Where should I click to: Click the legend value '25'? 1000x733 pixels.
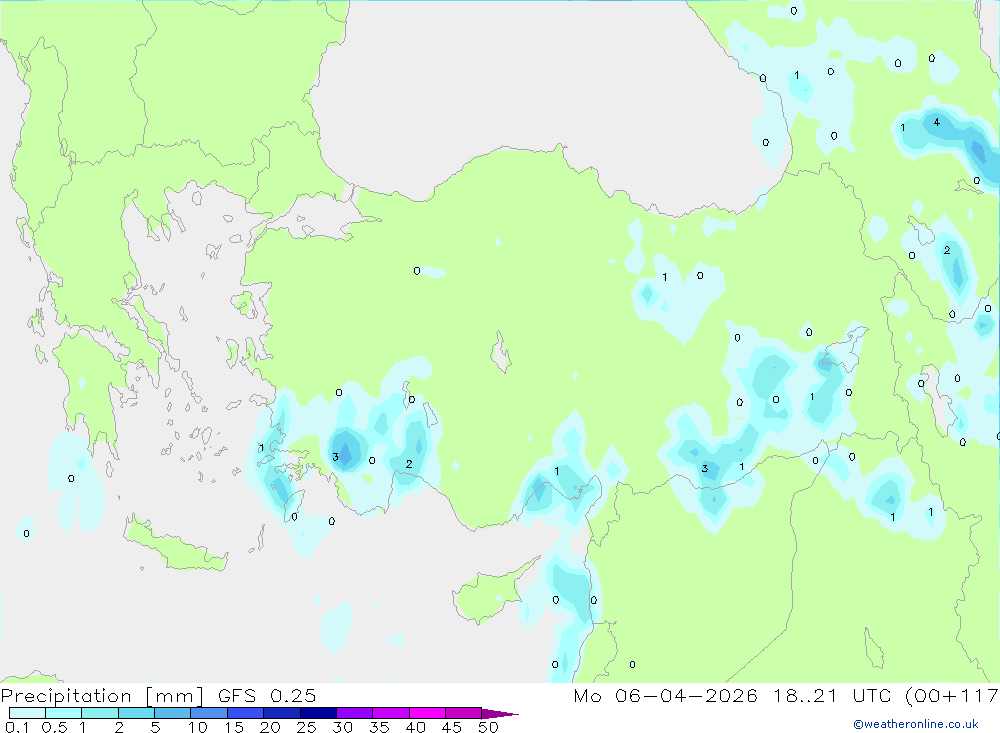pyautogui.click(x=307, y=727)
